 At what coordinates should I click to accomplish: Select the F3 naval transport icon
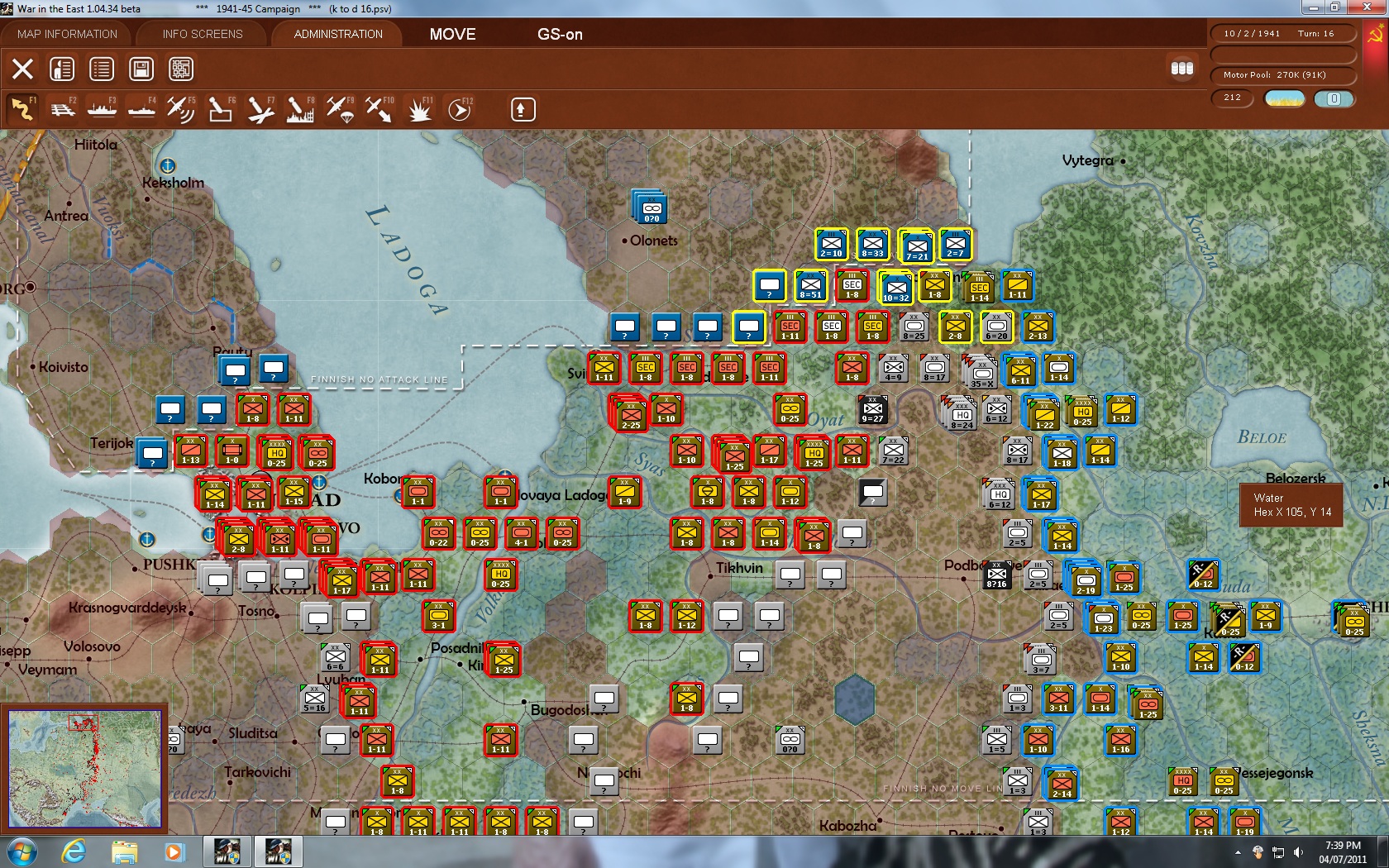tap(102, 108)
